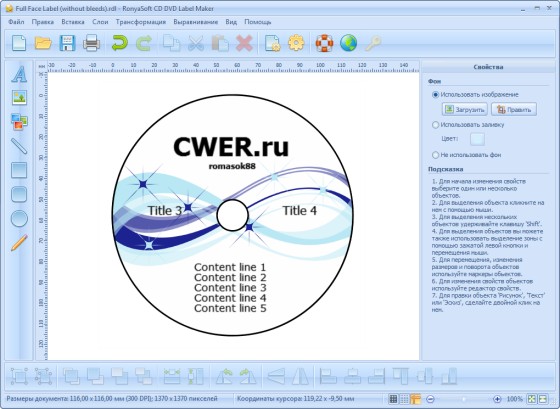Open the Слои menu
This screenshot has width=560, height=409.
100,22
